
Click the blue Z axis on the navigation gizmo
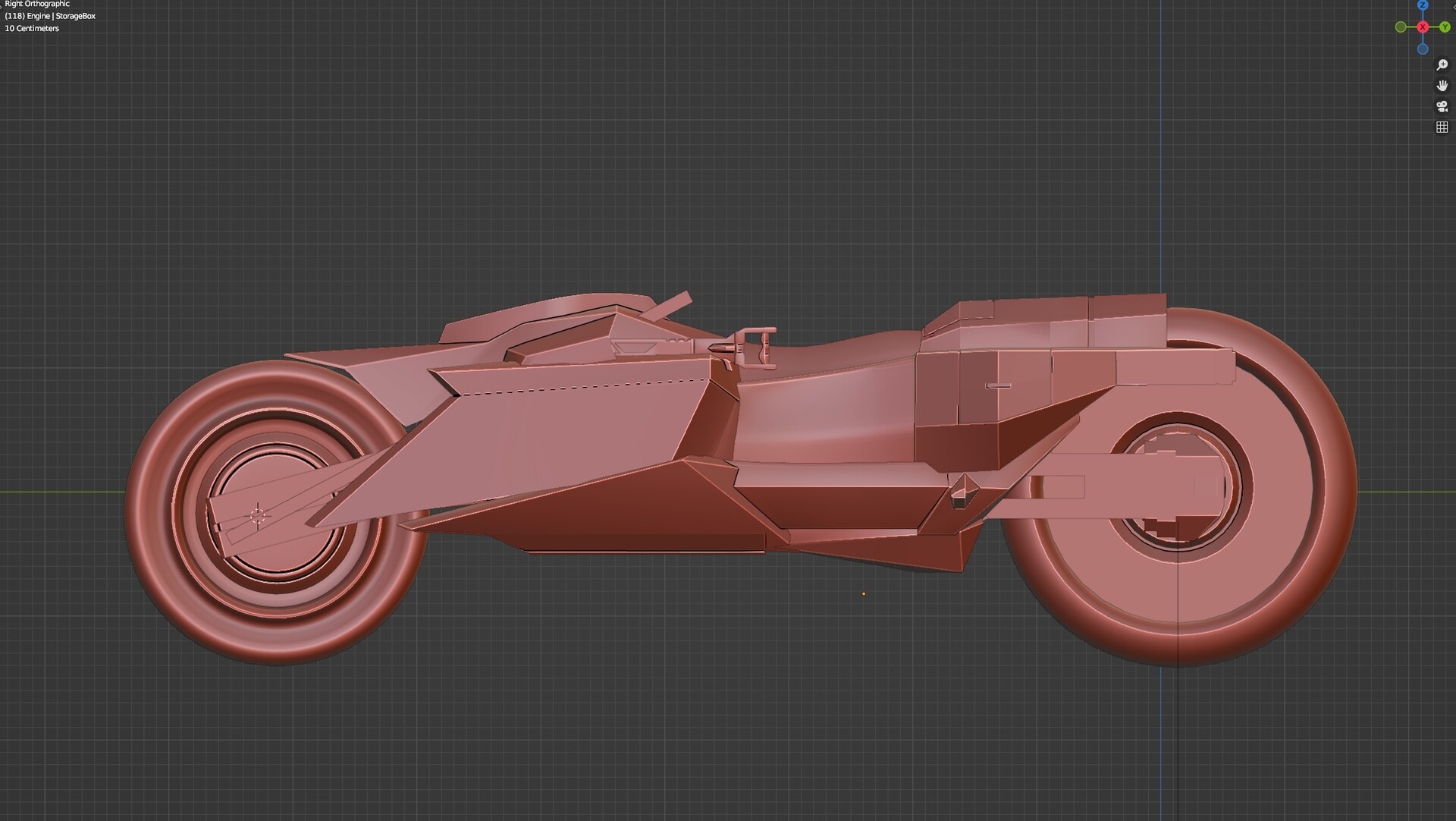pyautogui.click(x=1423, y=6)
